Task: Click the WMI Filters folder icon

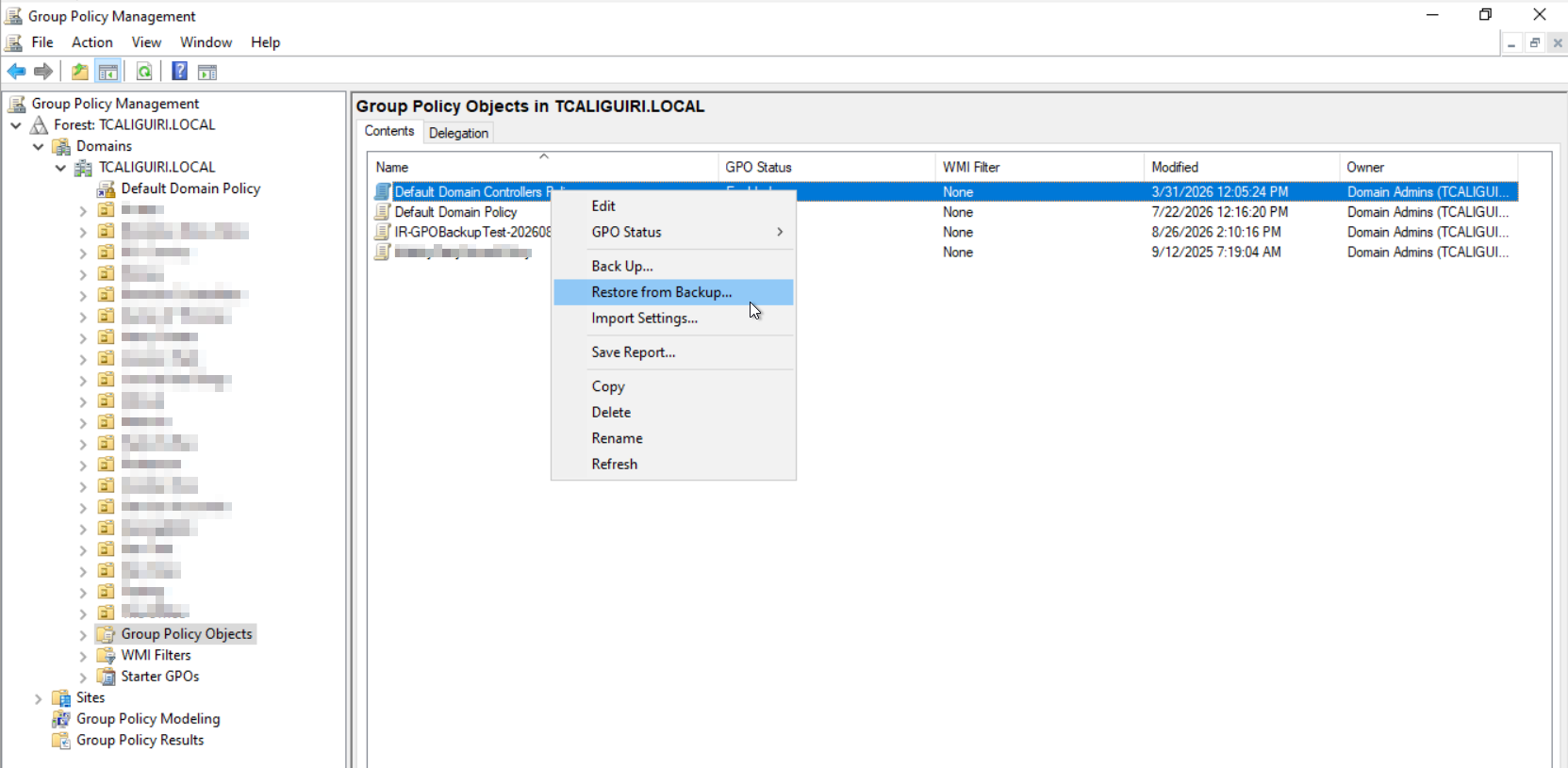Action: [106, 655]
